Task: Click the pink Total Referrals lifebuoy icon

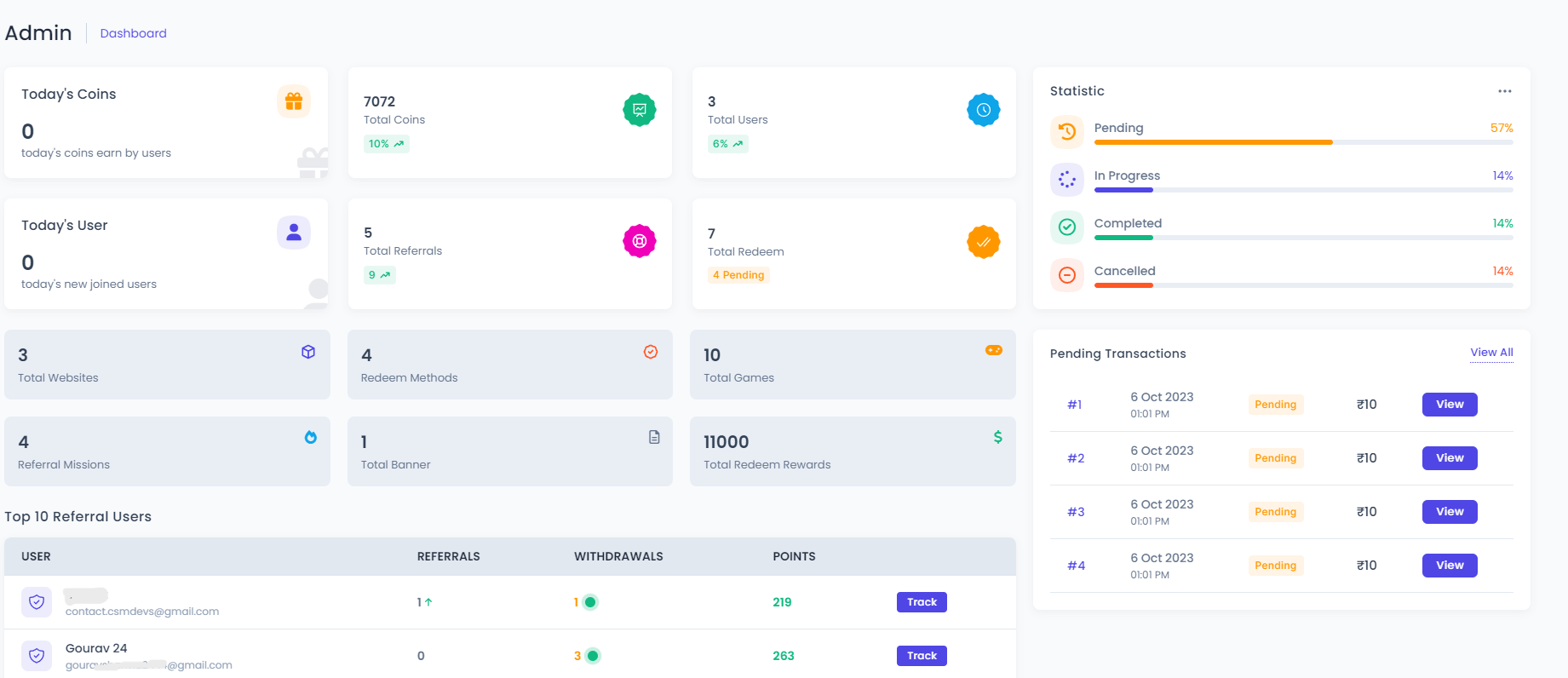Action: point(639,241)
